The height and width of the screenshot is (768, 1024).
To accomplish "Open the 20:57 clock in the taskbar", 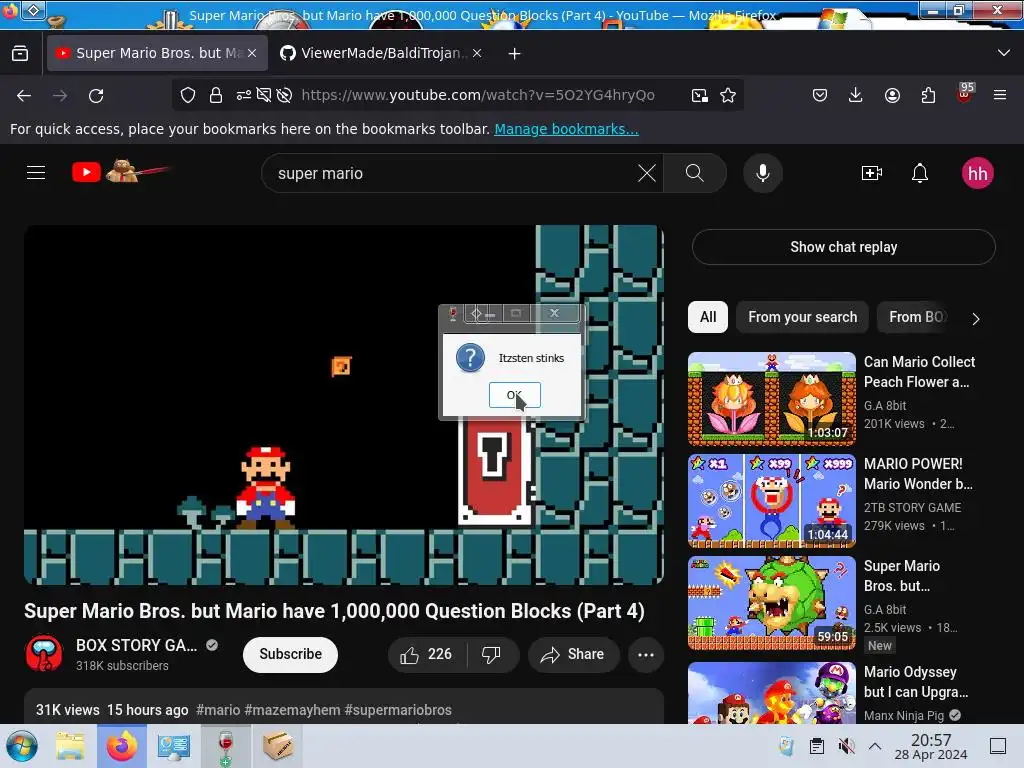I will pyautogui.click(x=931, y=746).
